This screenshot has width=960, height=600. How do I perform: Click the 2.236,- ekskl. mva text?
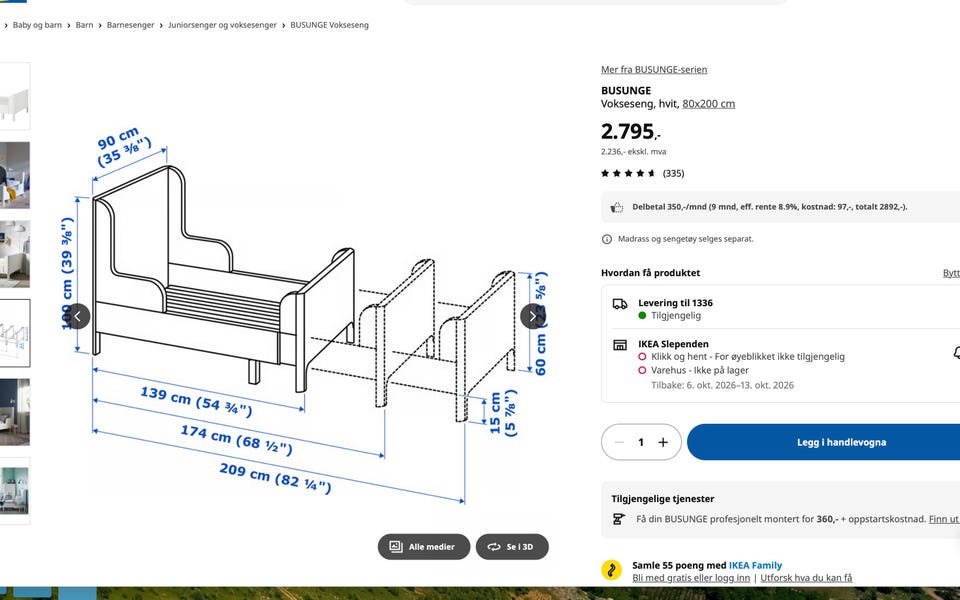click(x=633, y=152)
